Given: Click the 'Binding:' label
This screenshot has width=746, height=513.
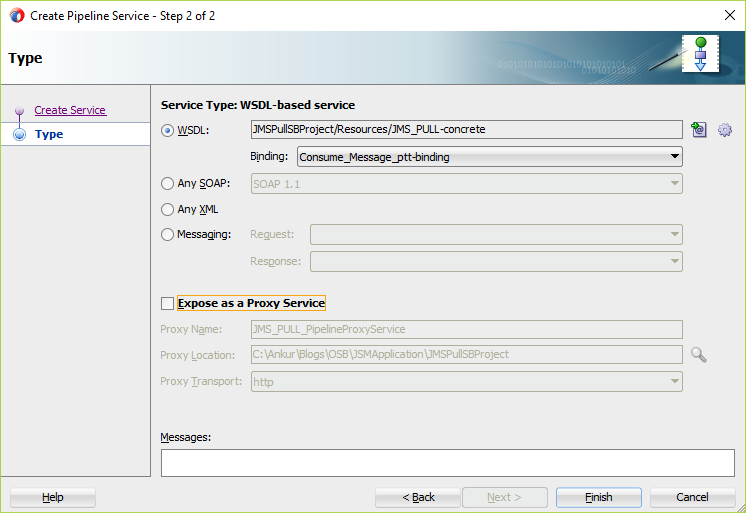Looking at the screenshot, I should pos(269,157).
